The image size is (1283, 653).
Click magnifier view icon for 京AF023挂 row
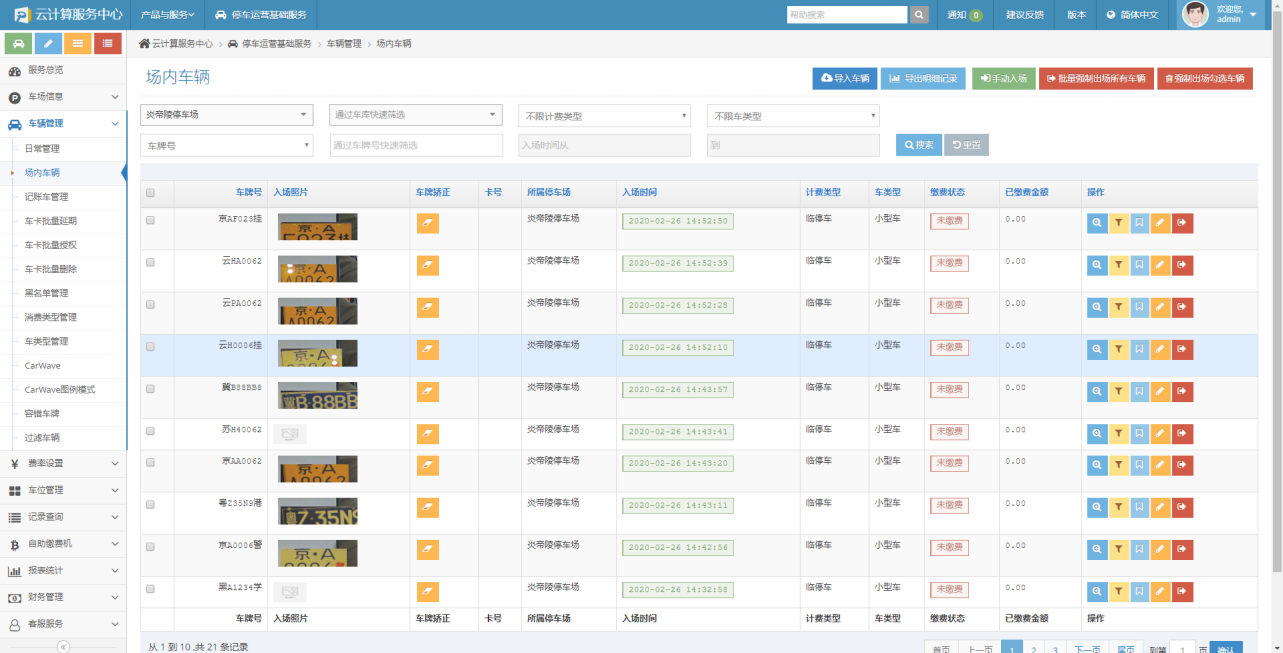(x=1097, y=224)
